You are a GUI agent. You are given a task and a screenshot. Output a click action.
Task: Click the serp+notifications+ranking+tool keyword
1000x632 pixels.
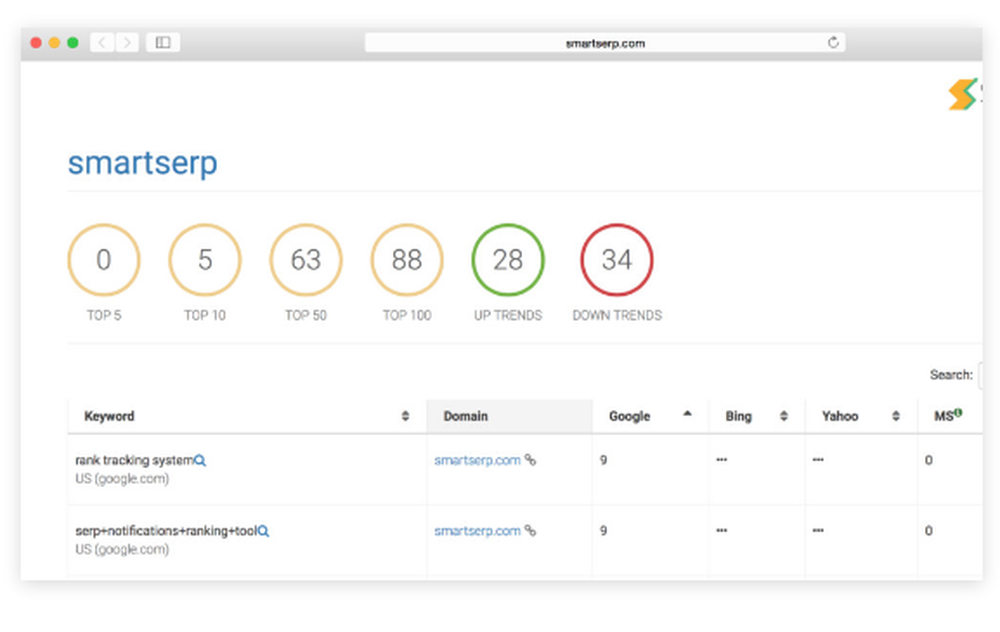(x=166, y=531)
